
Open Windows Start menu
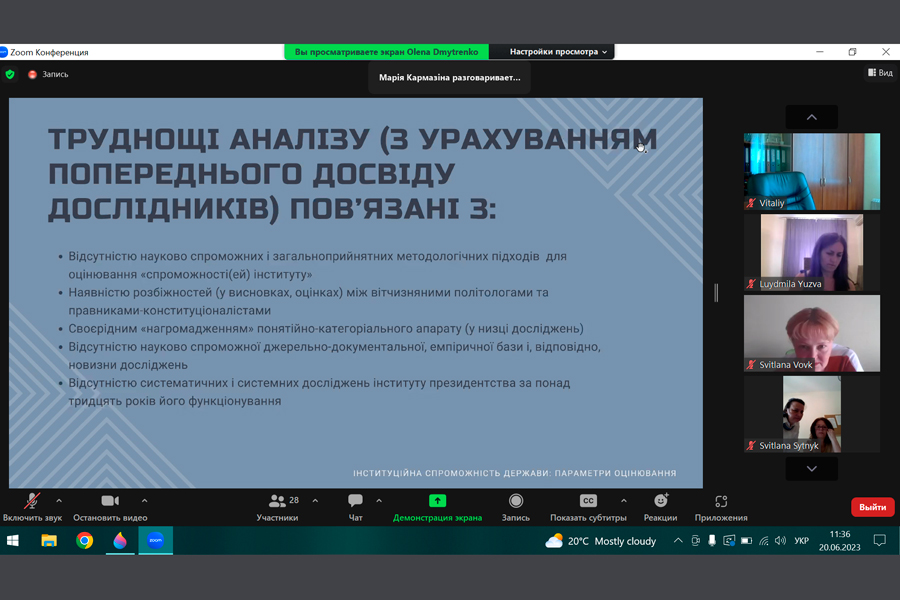pos(13,540)
